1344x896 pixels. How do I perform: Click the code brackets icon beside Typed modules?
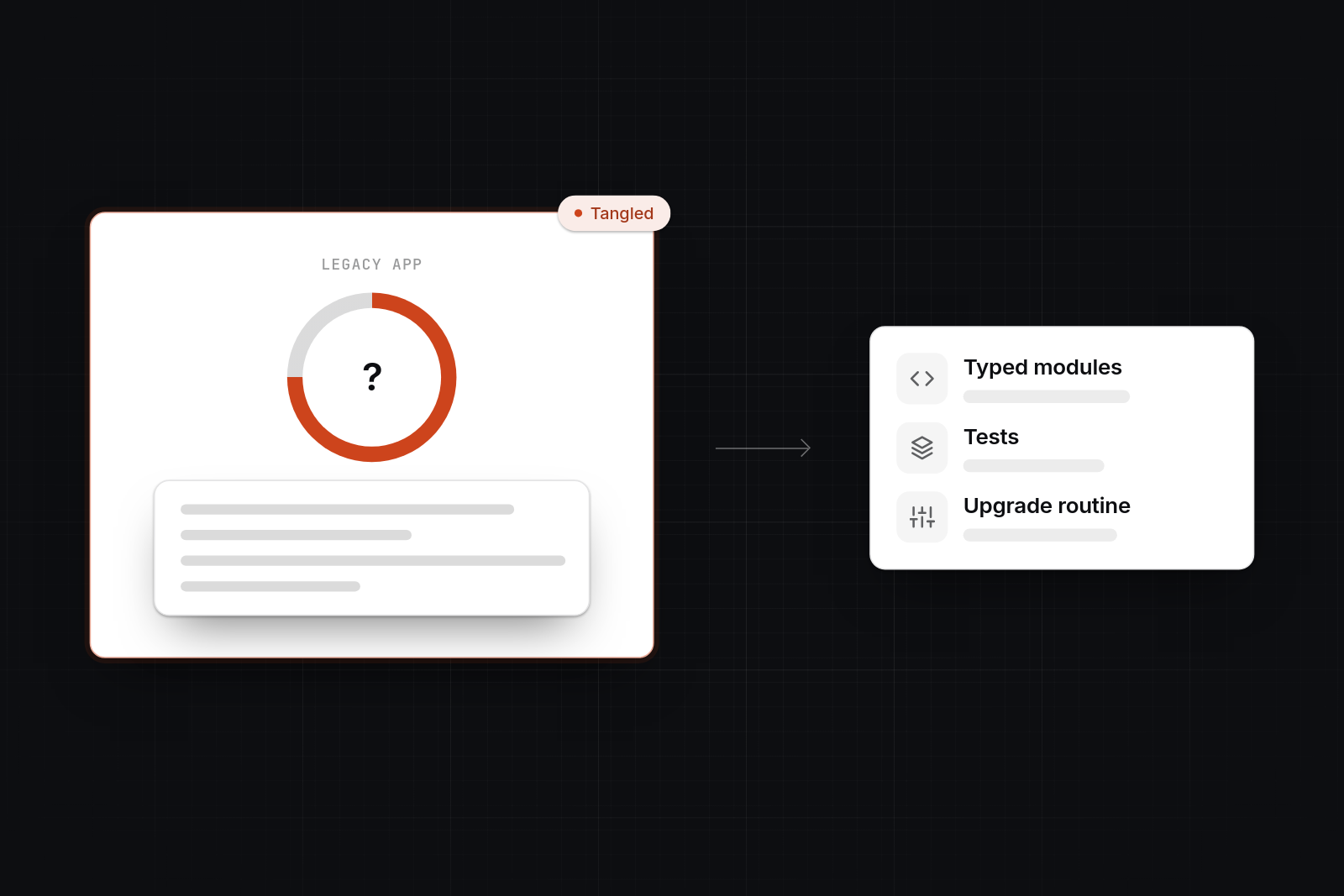pos(921,379)
